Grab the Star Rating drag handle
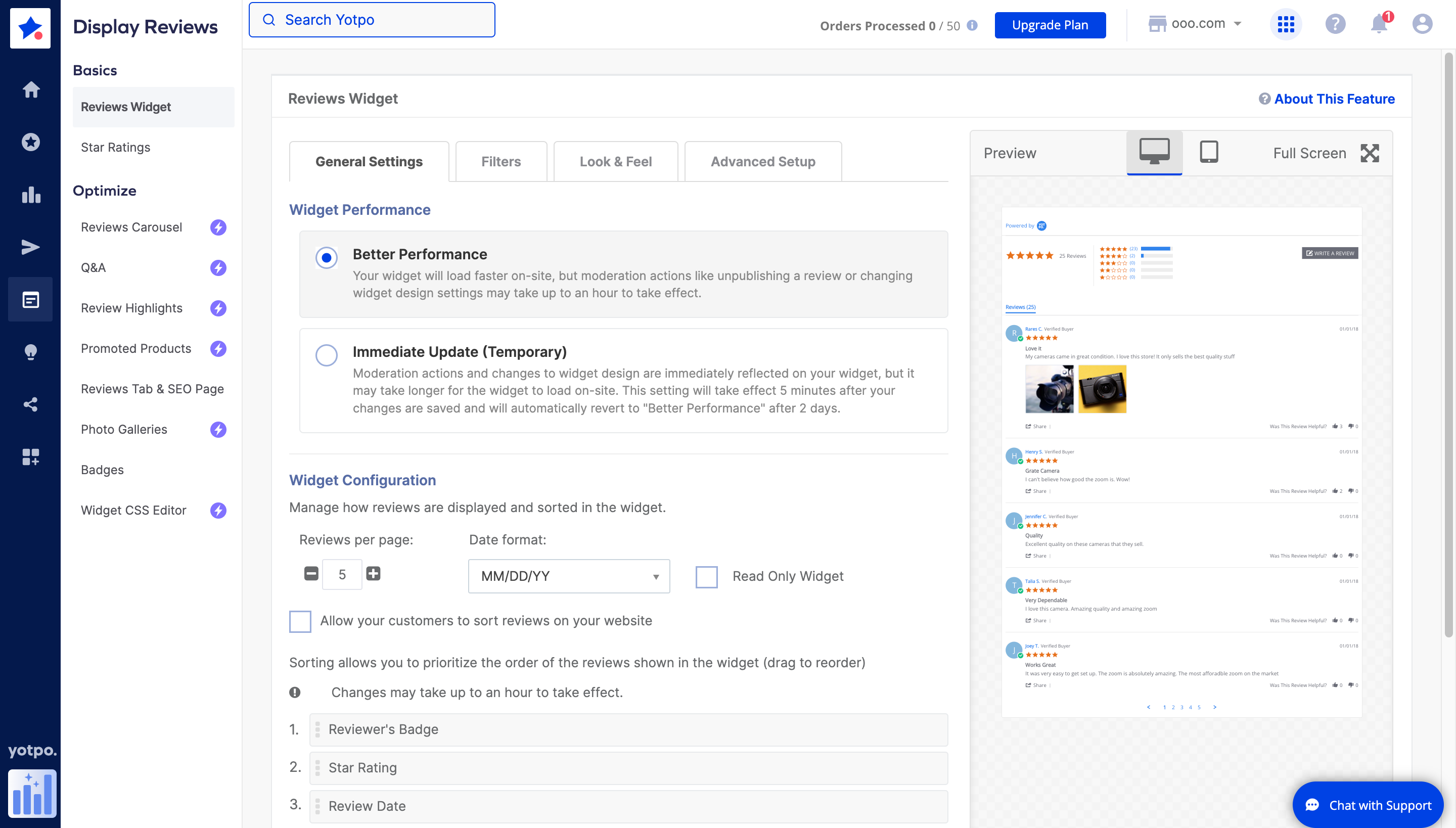1456x828 pixels. click(x=317, y=768)
